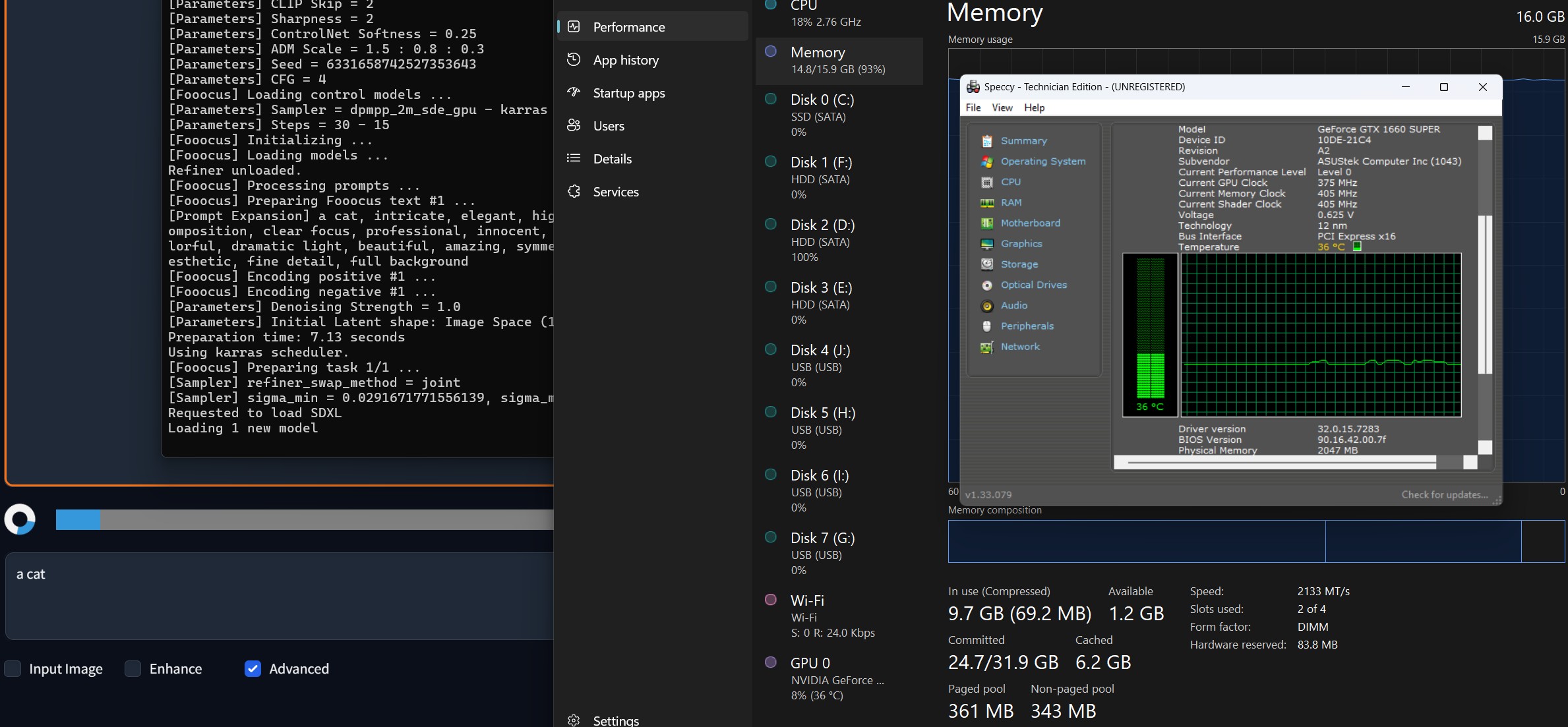Image resolution: width=1568 pixels, height=727 pixels.
Task: Click Check for updates link
Action: point(1444,495)
